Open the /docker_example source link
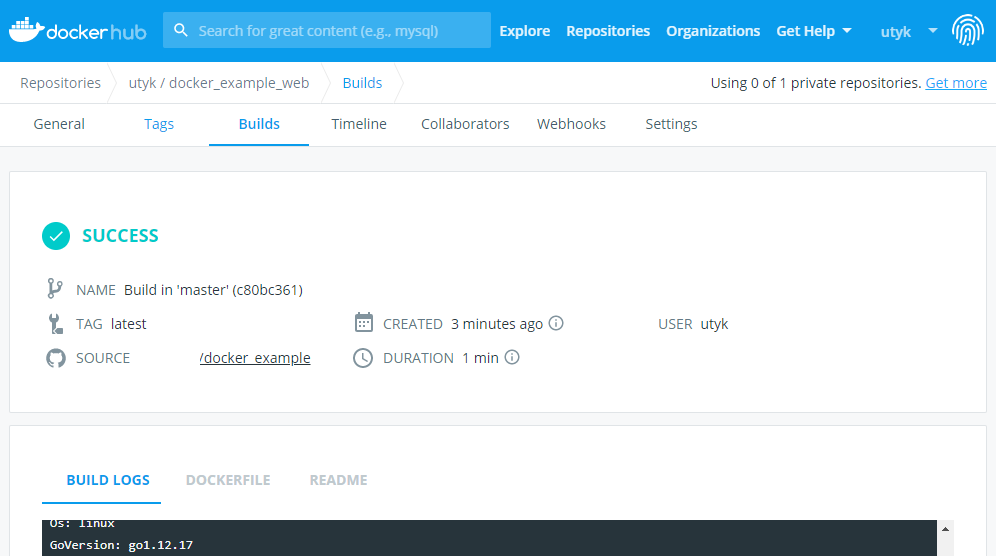This screenshot has width=996, height=556. 255,358
